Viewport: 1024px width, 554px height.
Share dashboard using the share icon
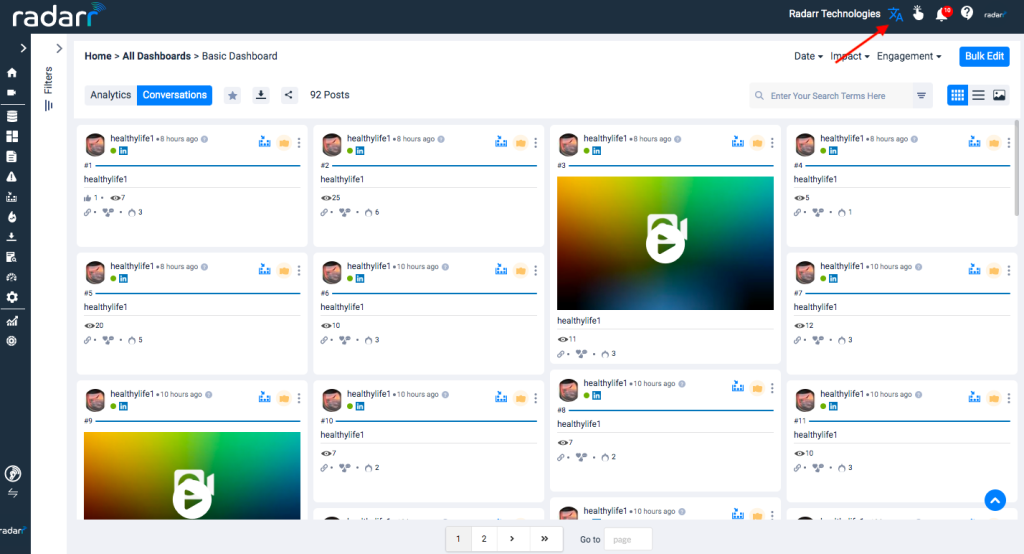point(289,95)
